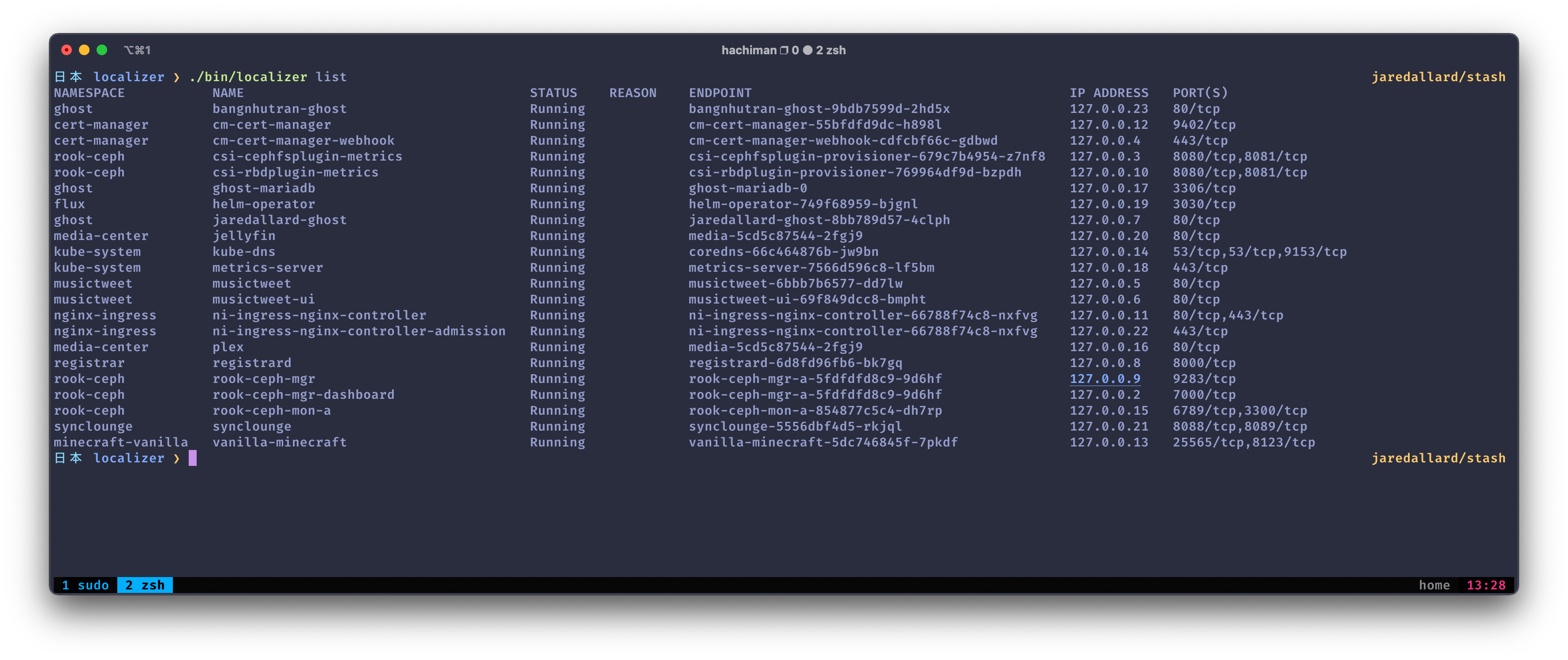The height and width of the screenshot is (660, 1568).
Task: Click the name 'metrics-server'
Action: pyautogui.click(x=267, y=267)
